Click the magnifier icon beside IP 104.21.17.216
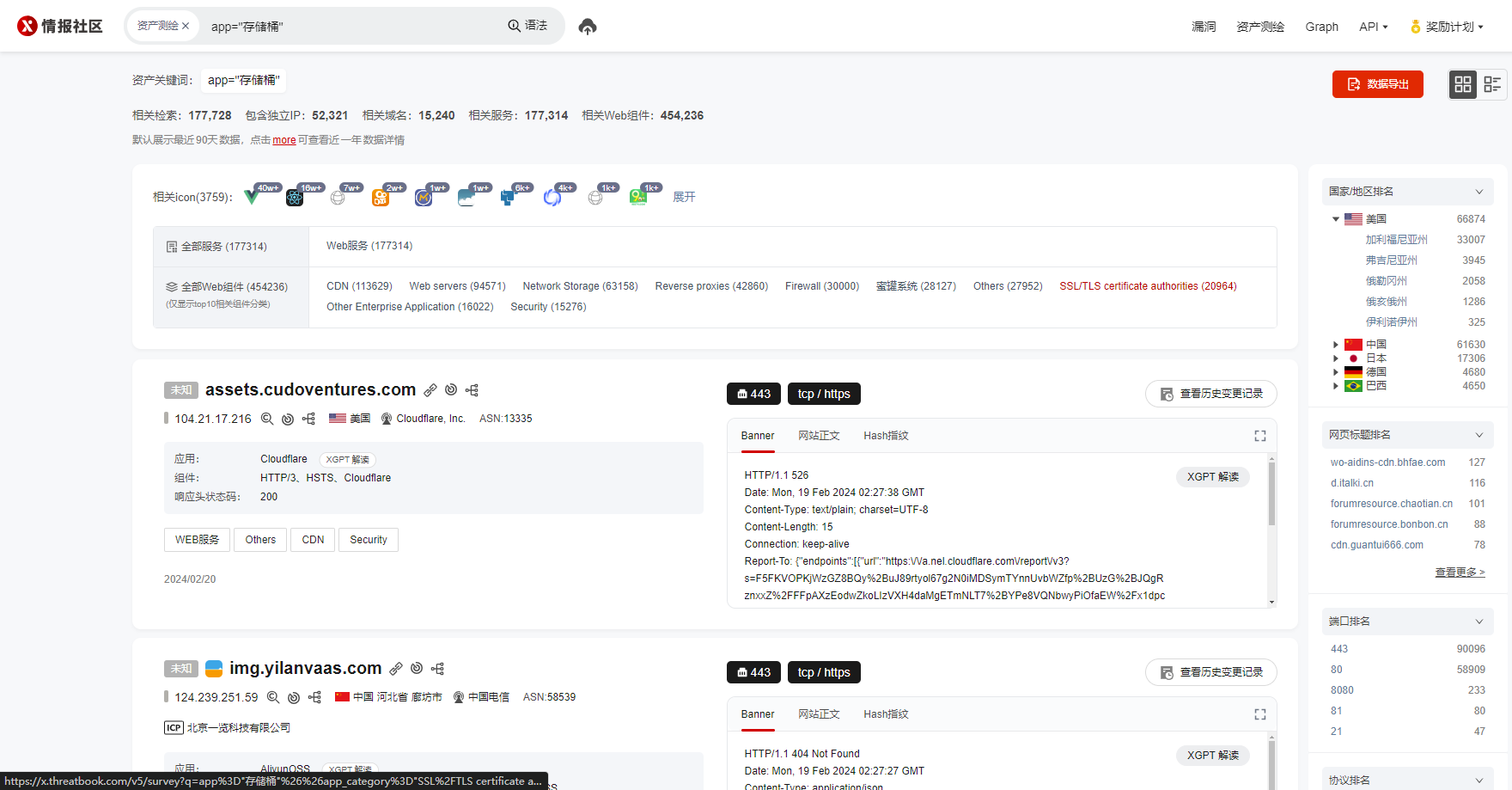 [267, 419]
